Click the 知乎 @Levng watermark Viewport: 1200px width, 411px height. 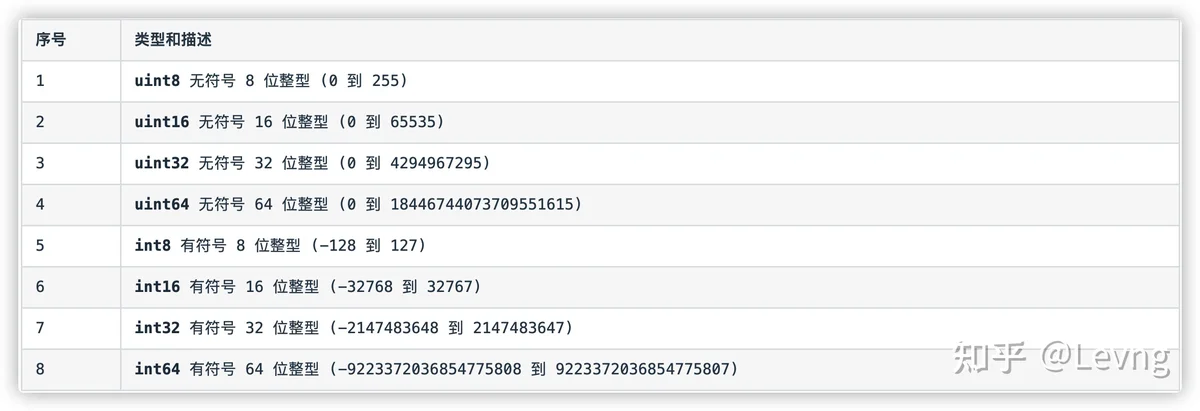(1061, 358)
